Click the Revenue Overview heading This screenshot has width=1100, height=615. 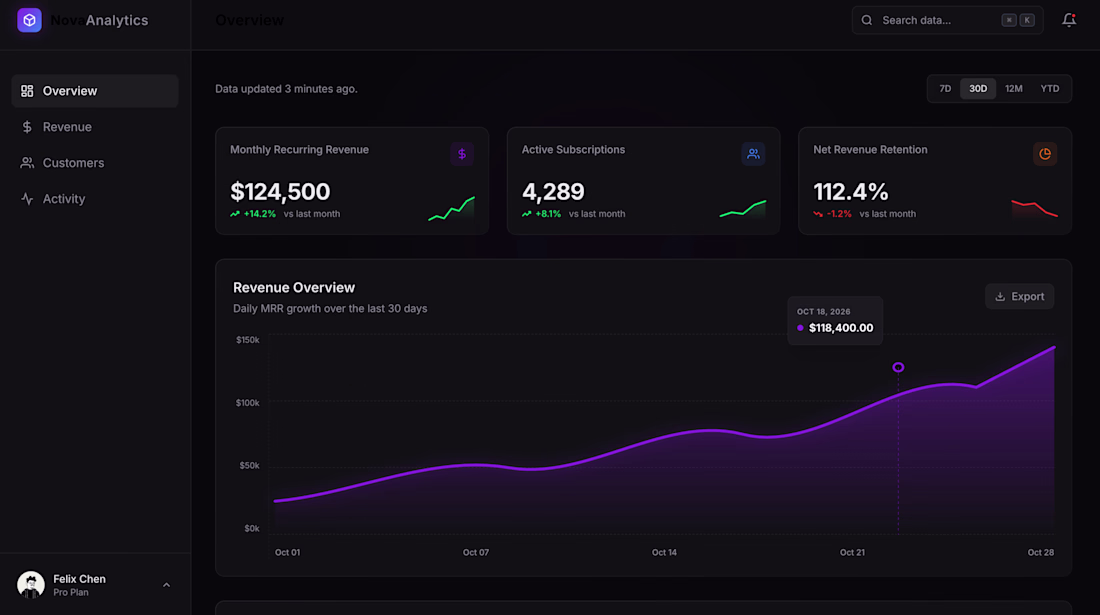294,288
